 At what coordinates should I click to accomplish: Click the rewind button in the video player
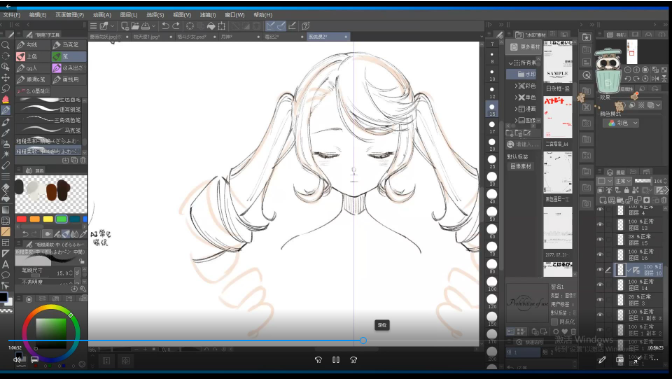[x=318, y=360]
